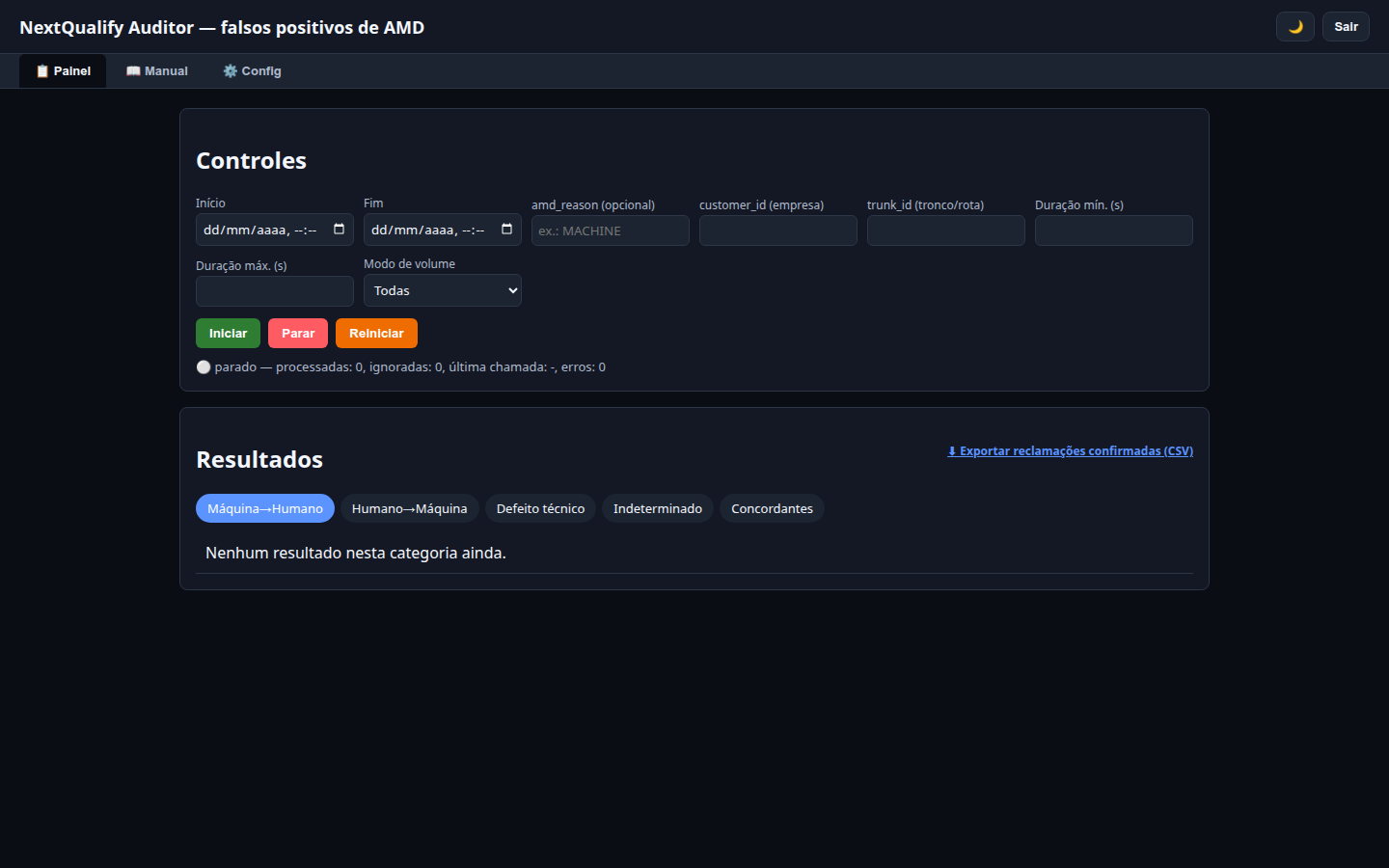1389x868 pixels.
Task: Click the customer_id (empresa) field
Action: (x=778, y=231)
